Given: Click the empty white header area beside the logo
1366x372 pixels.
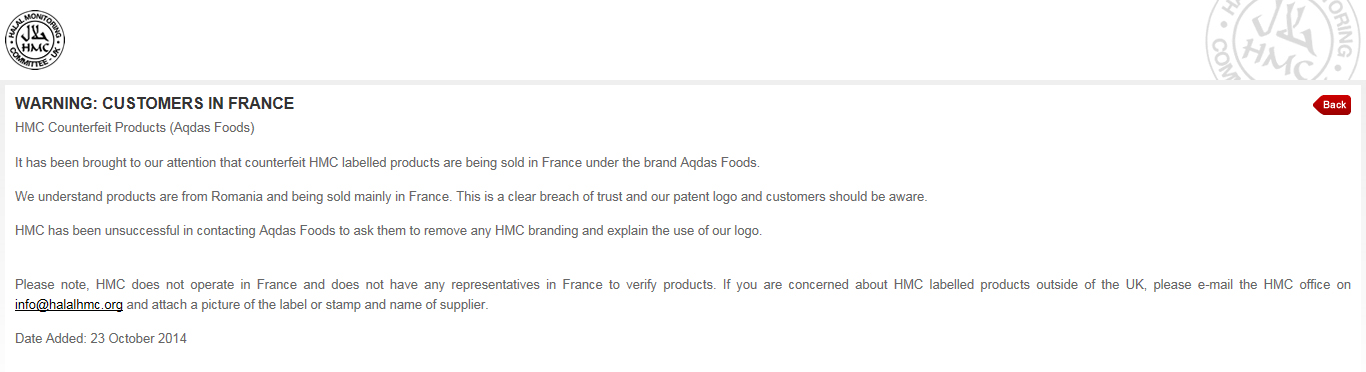Looking at the screenshot, I should pos(600,40).
